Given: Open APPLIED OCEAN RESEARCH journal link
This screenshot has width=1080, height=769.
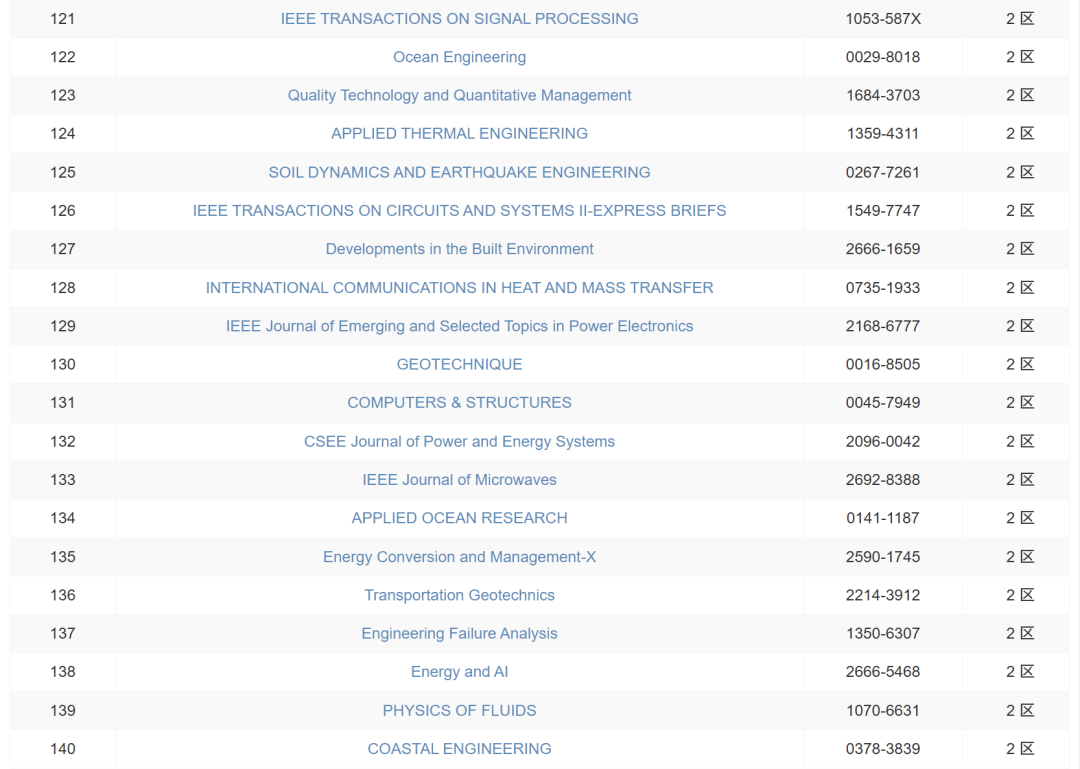Looking at the screenshot, I should 459,518.
